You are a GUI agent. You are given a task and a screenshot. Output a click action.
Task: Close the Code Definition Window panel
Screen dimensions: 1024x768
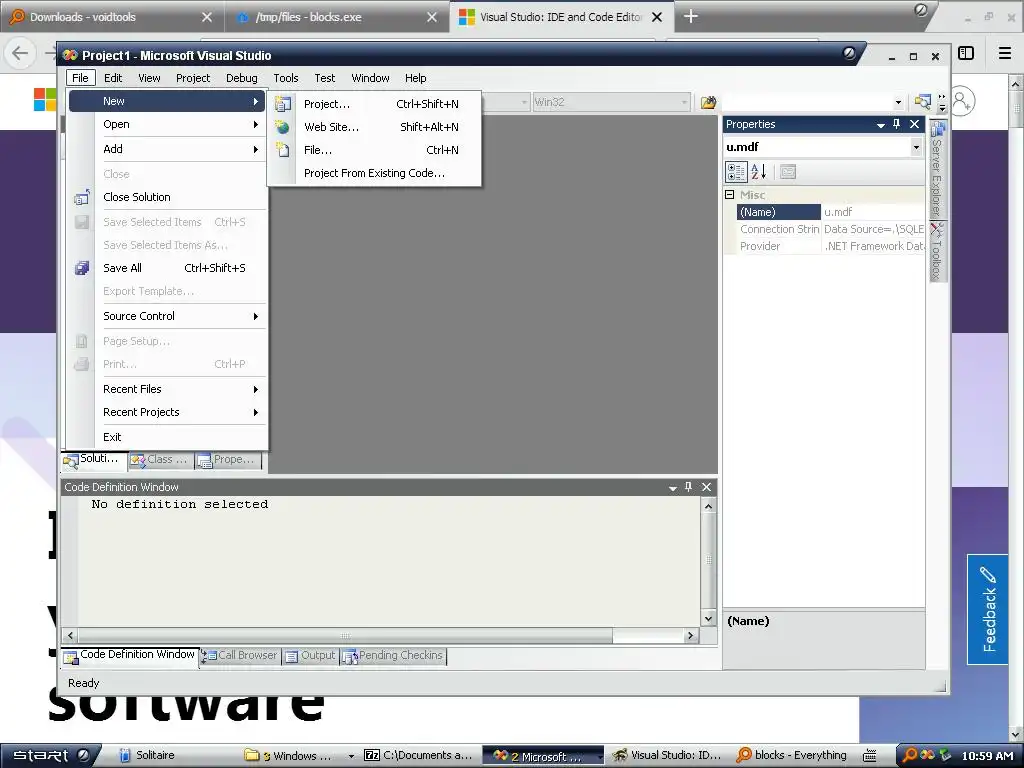707,487
